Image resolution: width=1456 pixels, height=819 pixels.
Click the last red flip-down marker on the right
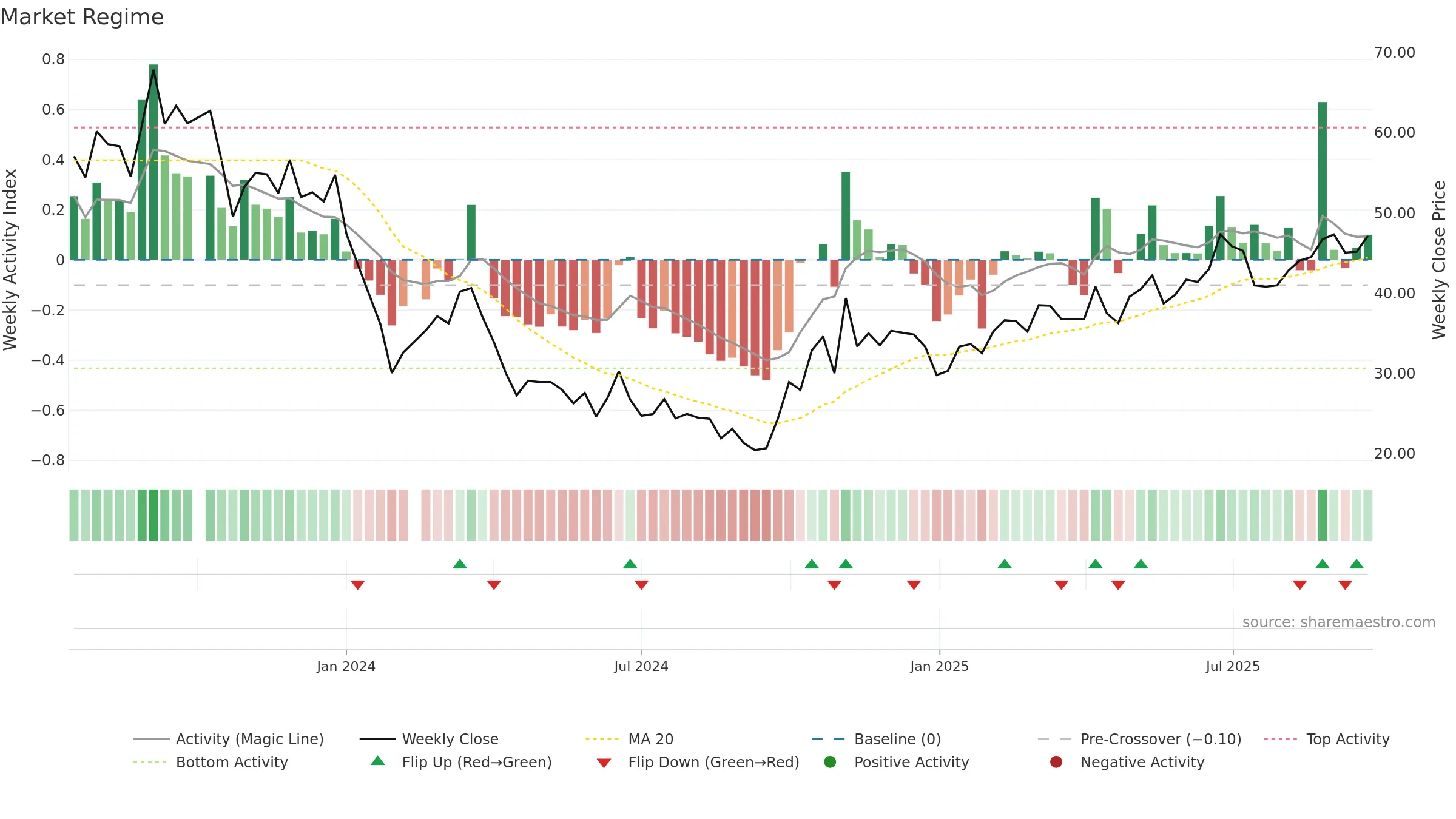point(1345,585)
